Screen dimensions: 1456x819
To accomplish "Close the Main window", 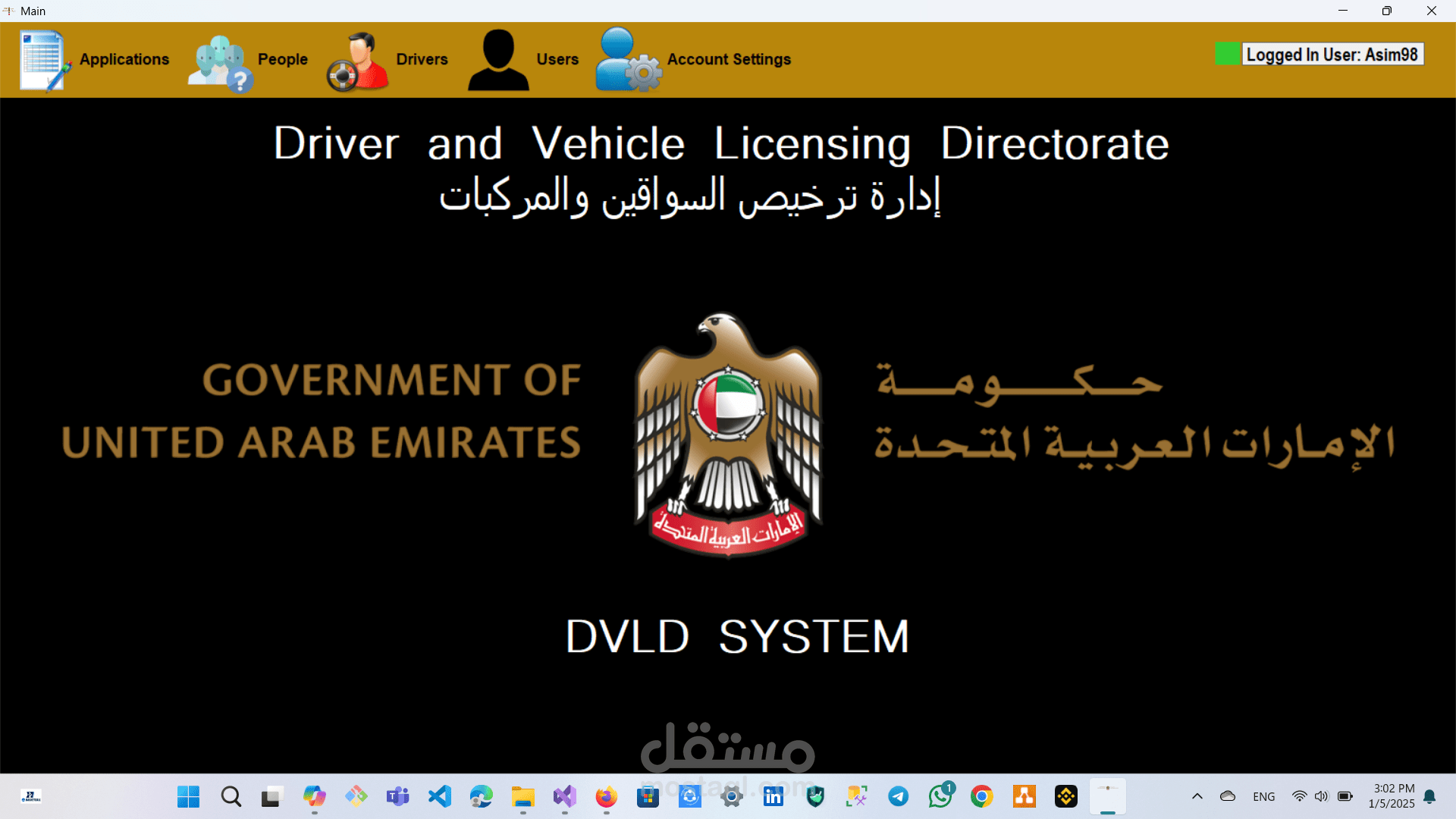I will (1432, 11).
